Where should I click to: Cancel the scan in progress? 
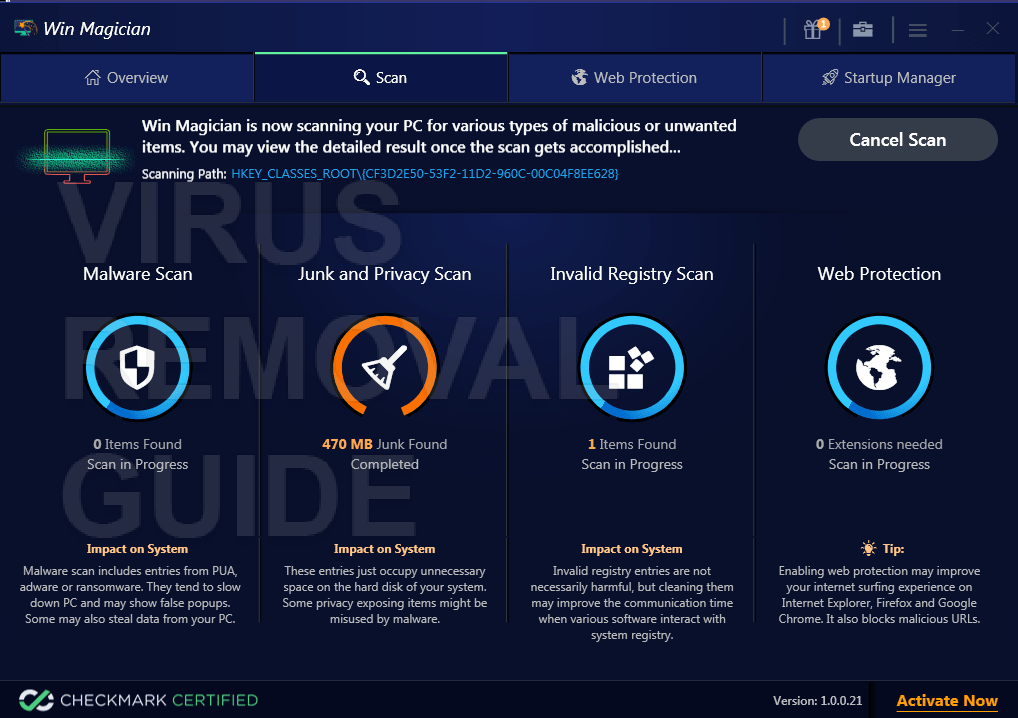(897, 140)
